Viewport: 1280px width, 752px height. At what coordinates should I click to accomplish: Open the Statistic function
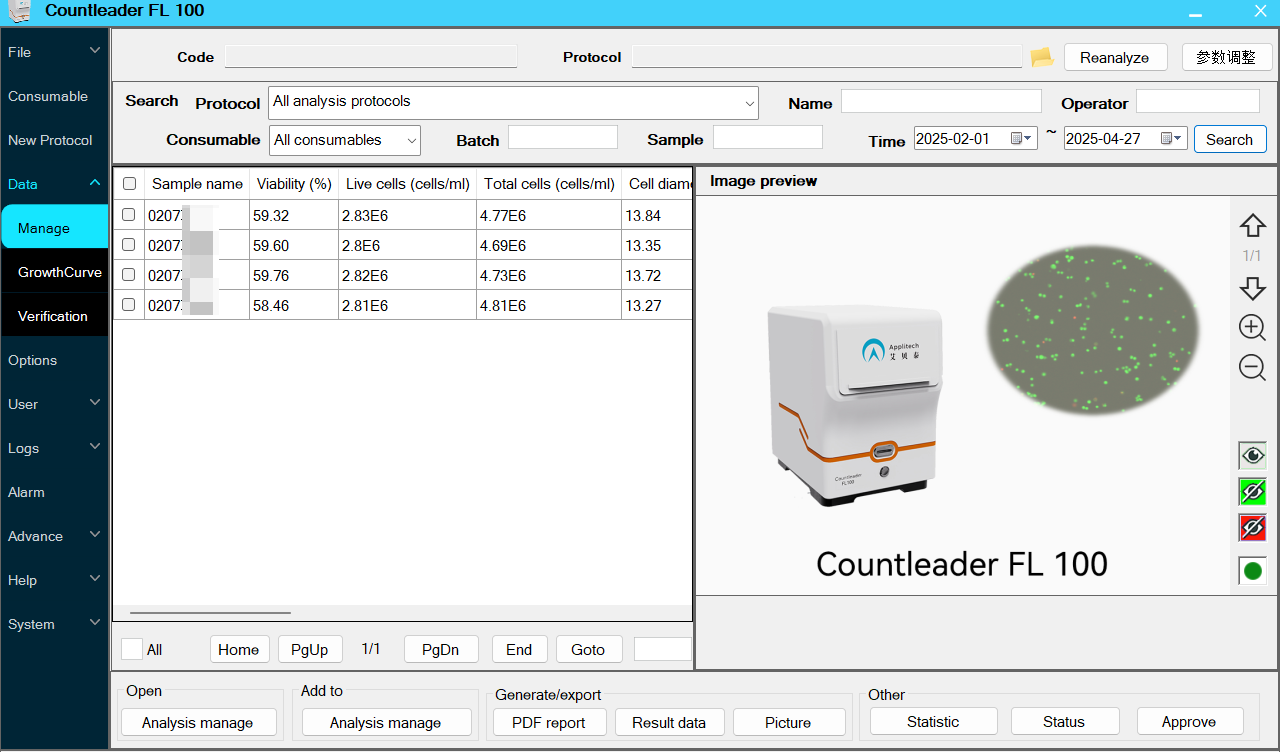point(933,721)
